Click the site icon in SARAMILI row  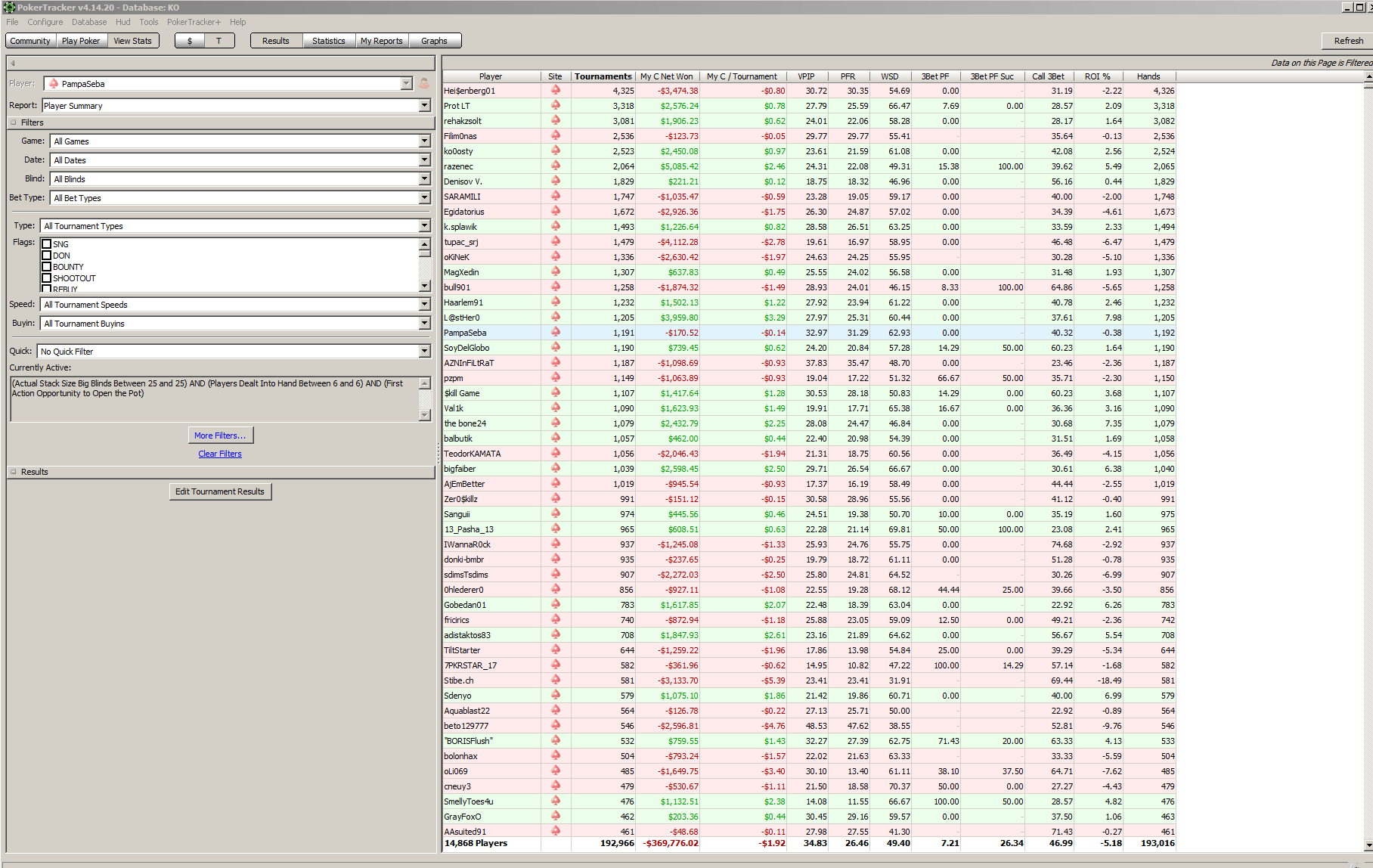556,197
